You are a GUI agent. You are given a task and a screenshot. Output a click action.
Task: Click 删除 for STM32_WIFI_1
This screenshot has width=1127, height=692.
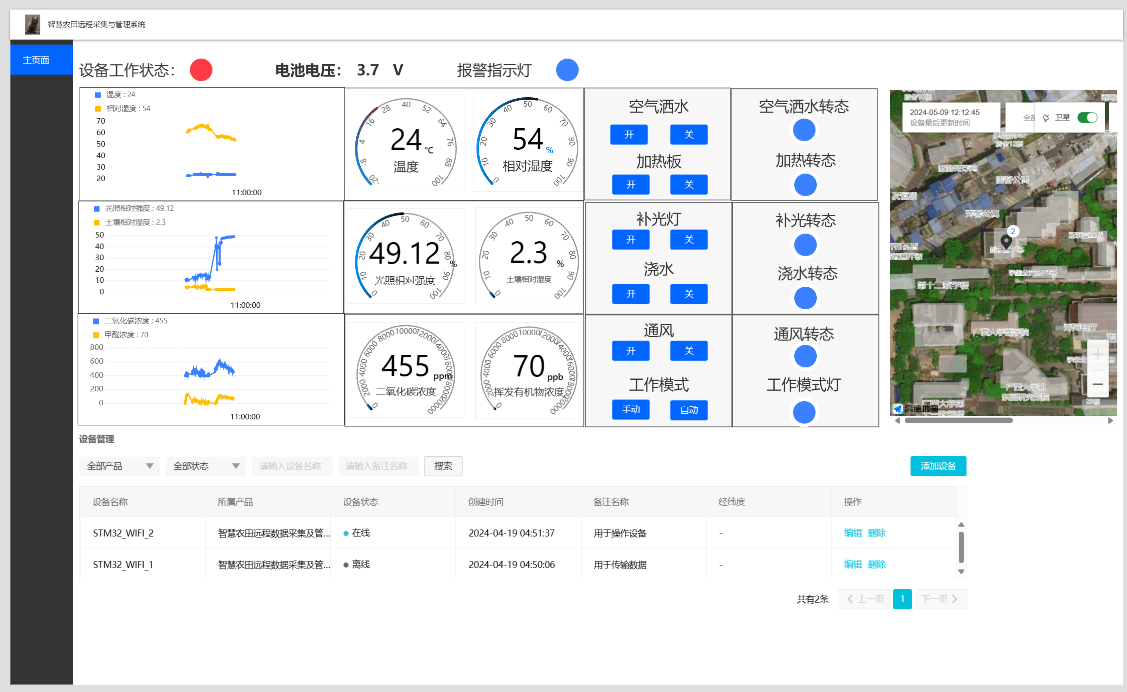(x=876, y=565)
